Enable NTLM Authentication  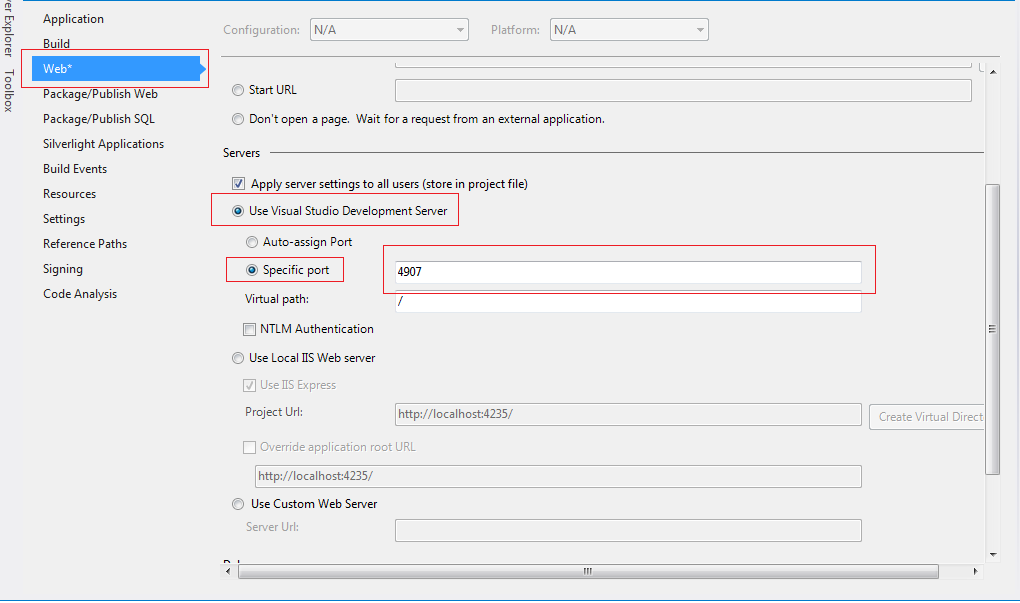point(249,329)
